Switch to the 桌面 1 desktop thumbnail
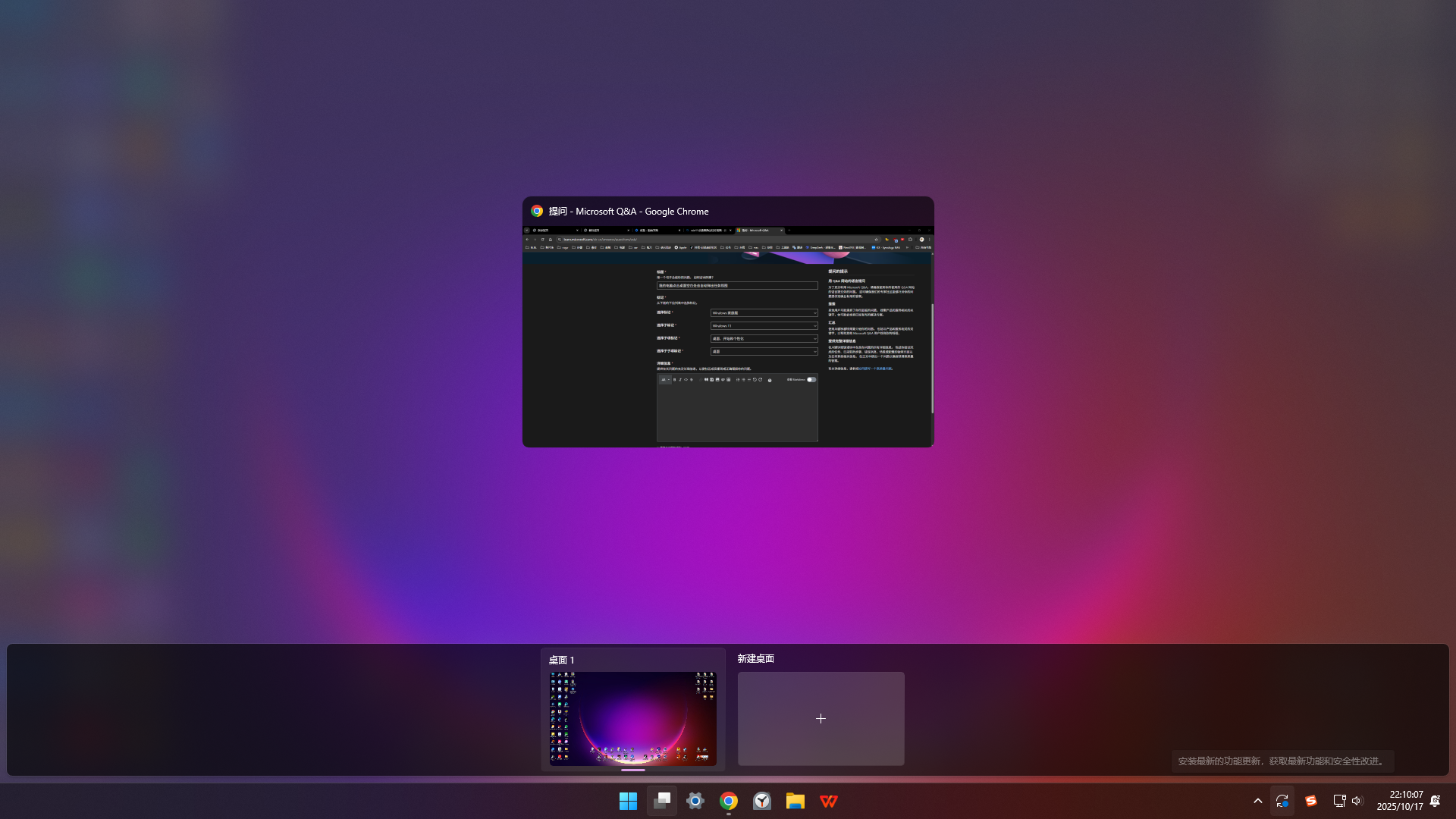 pos(633,719)
